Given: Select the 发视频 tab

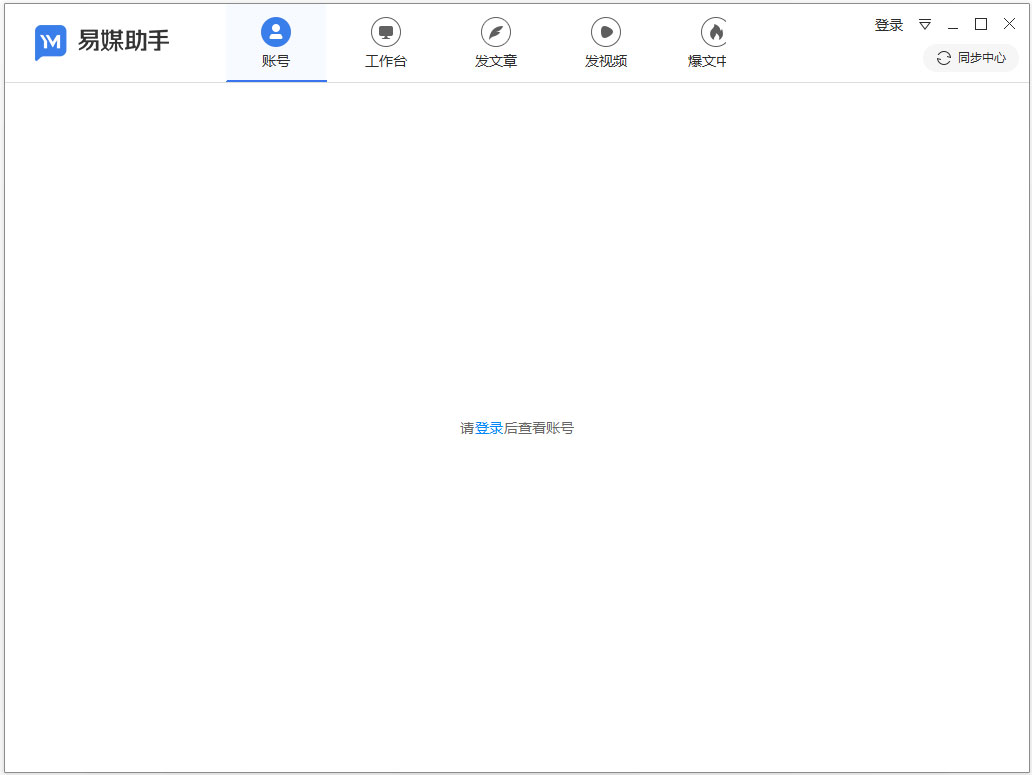Looking at the screenshot, I should point(606,43).
